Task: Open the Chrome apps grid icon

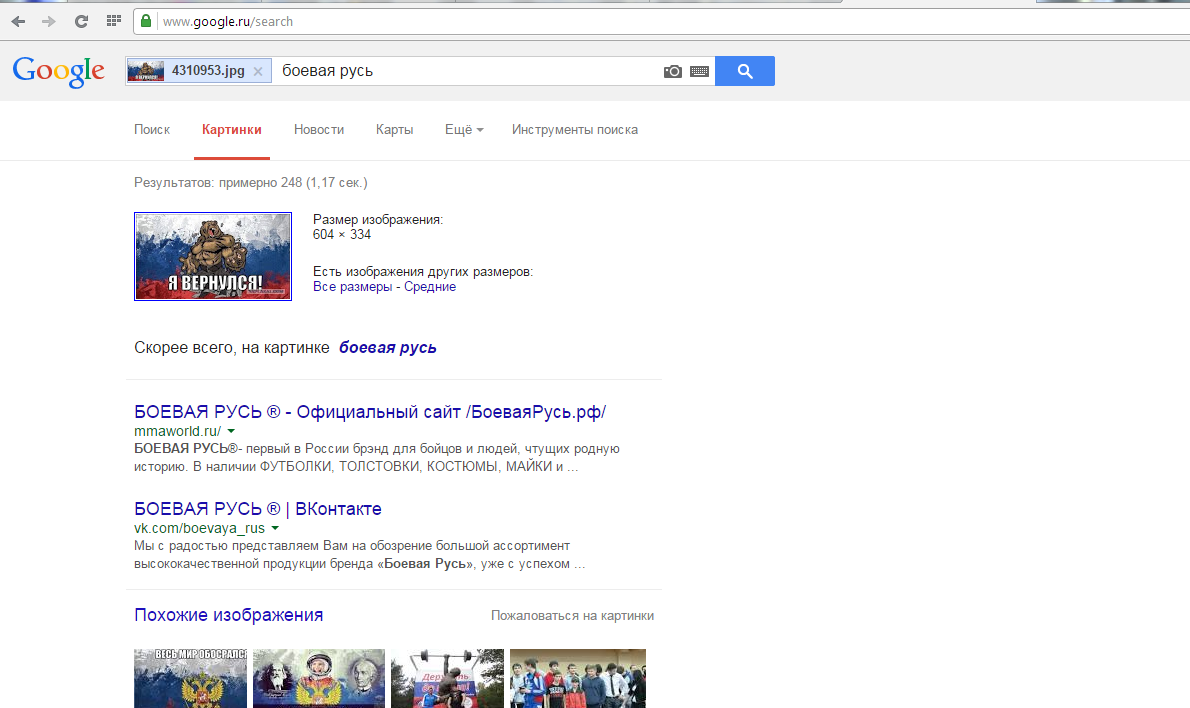Action: 114,20
